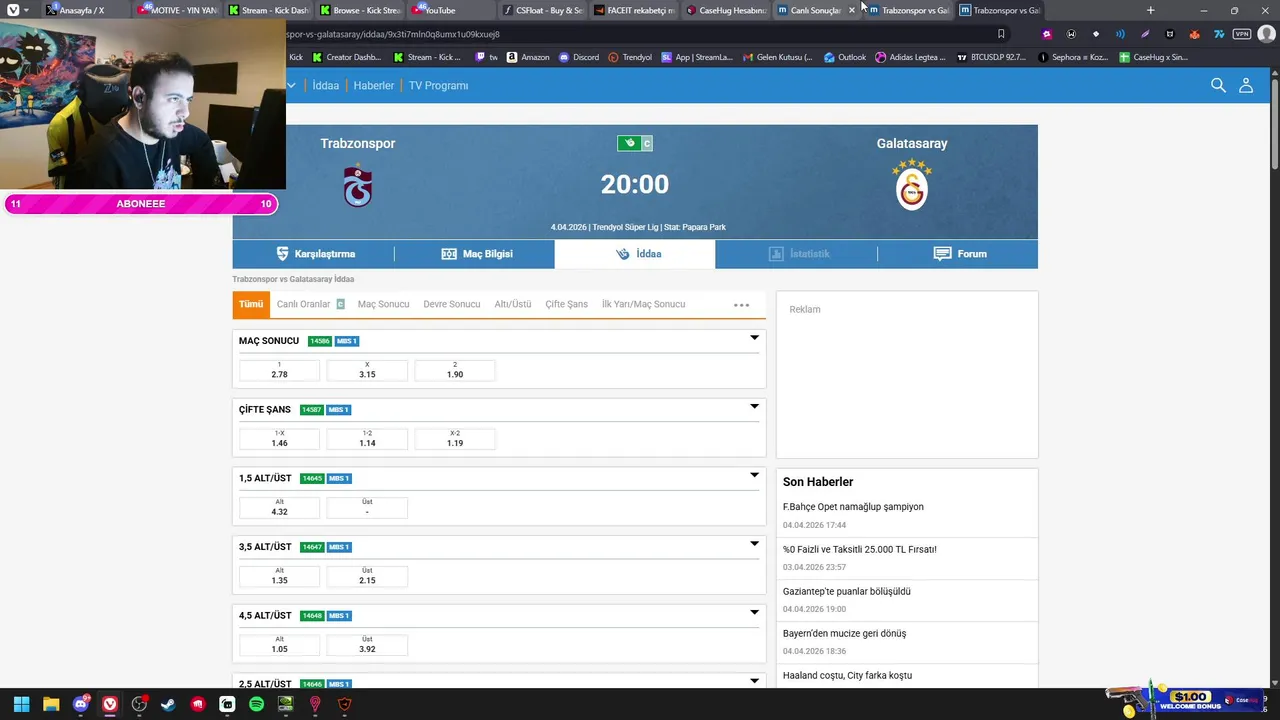The height and width of the screenshot is (720, 1280).
Task: Open the Windows Start menu
Action: pos(21,704)
